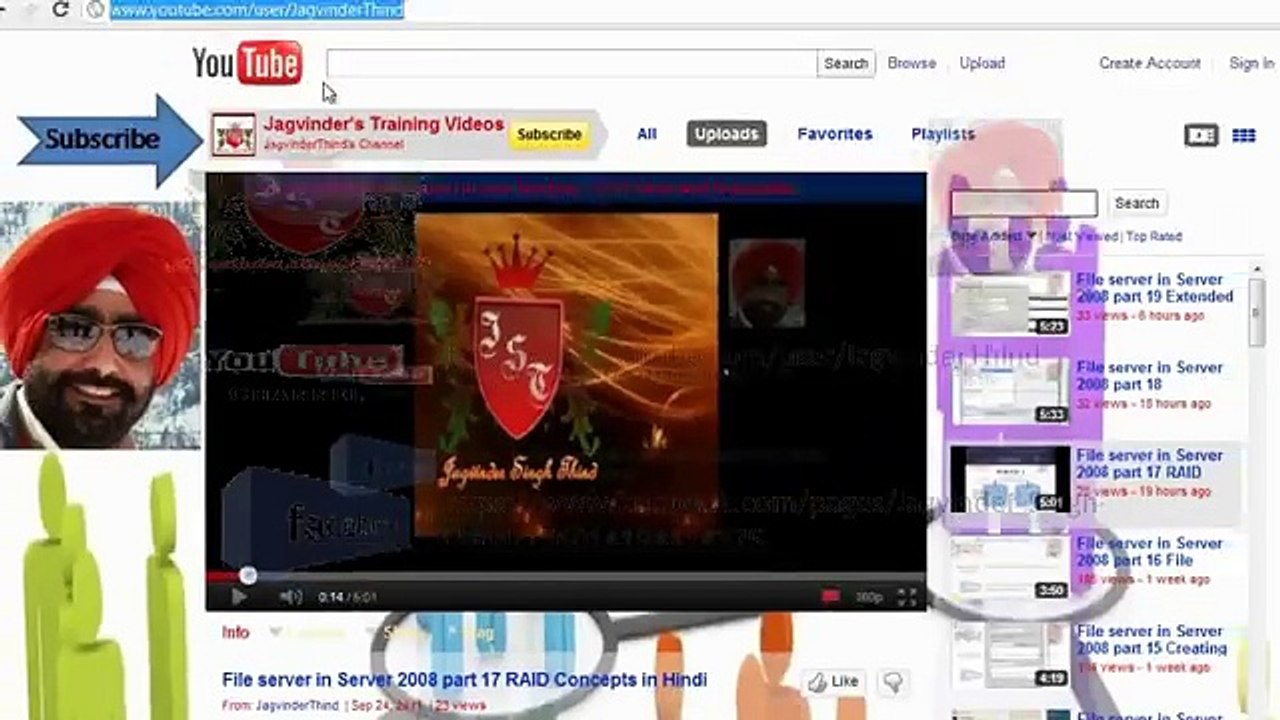Sort channel videos by Most Viewed
This screenshot has height=720, width=1280.
coord(1082,237)
